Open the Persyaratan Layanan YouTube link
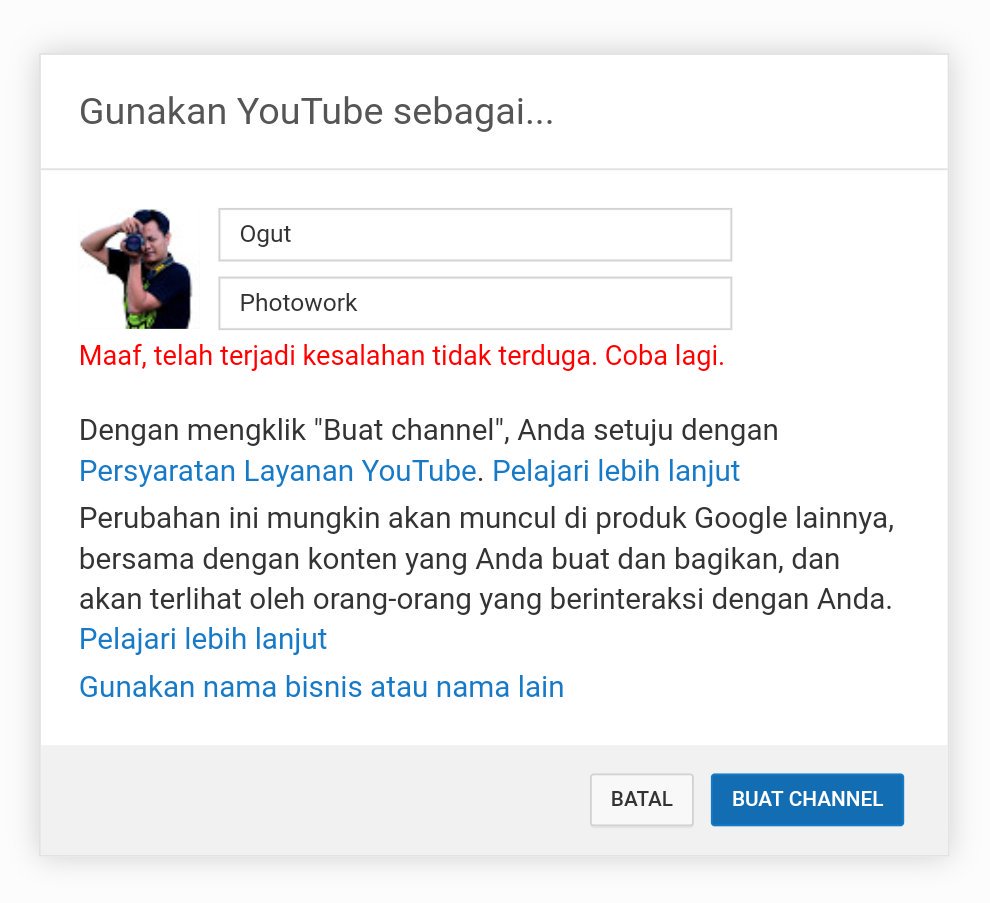Viewport: 990px width, 903px height. (278, 471)
